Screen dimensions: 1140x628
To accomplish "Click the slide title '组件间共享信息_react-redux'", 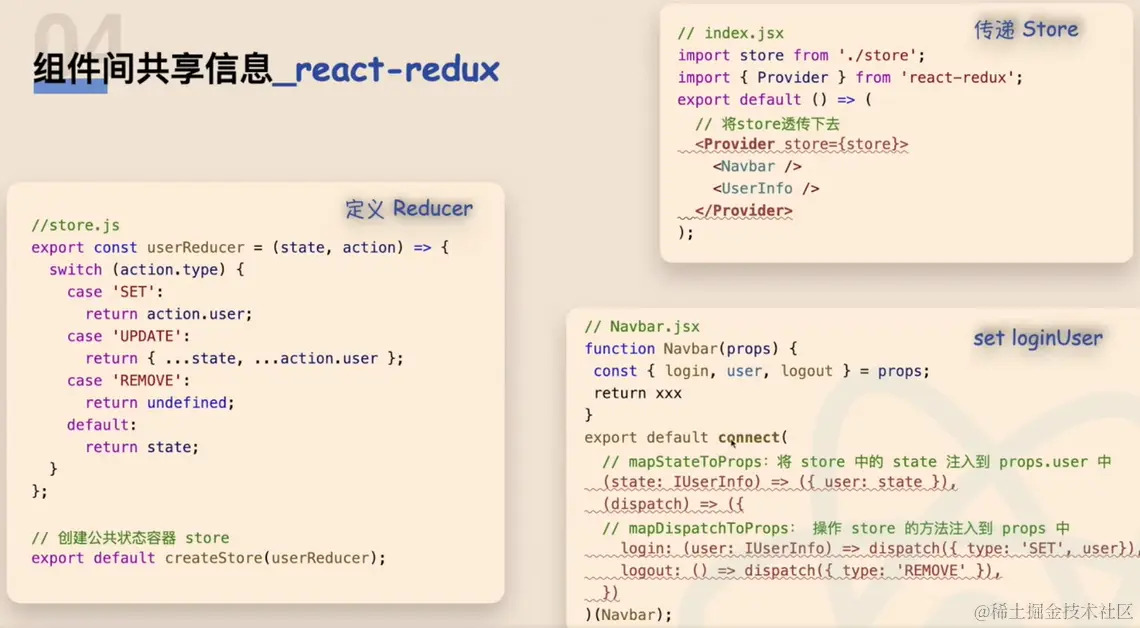I will click(x=266, y=70).
